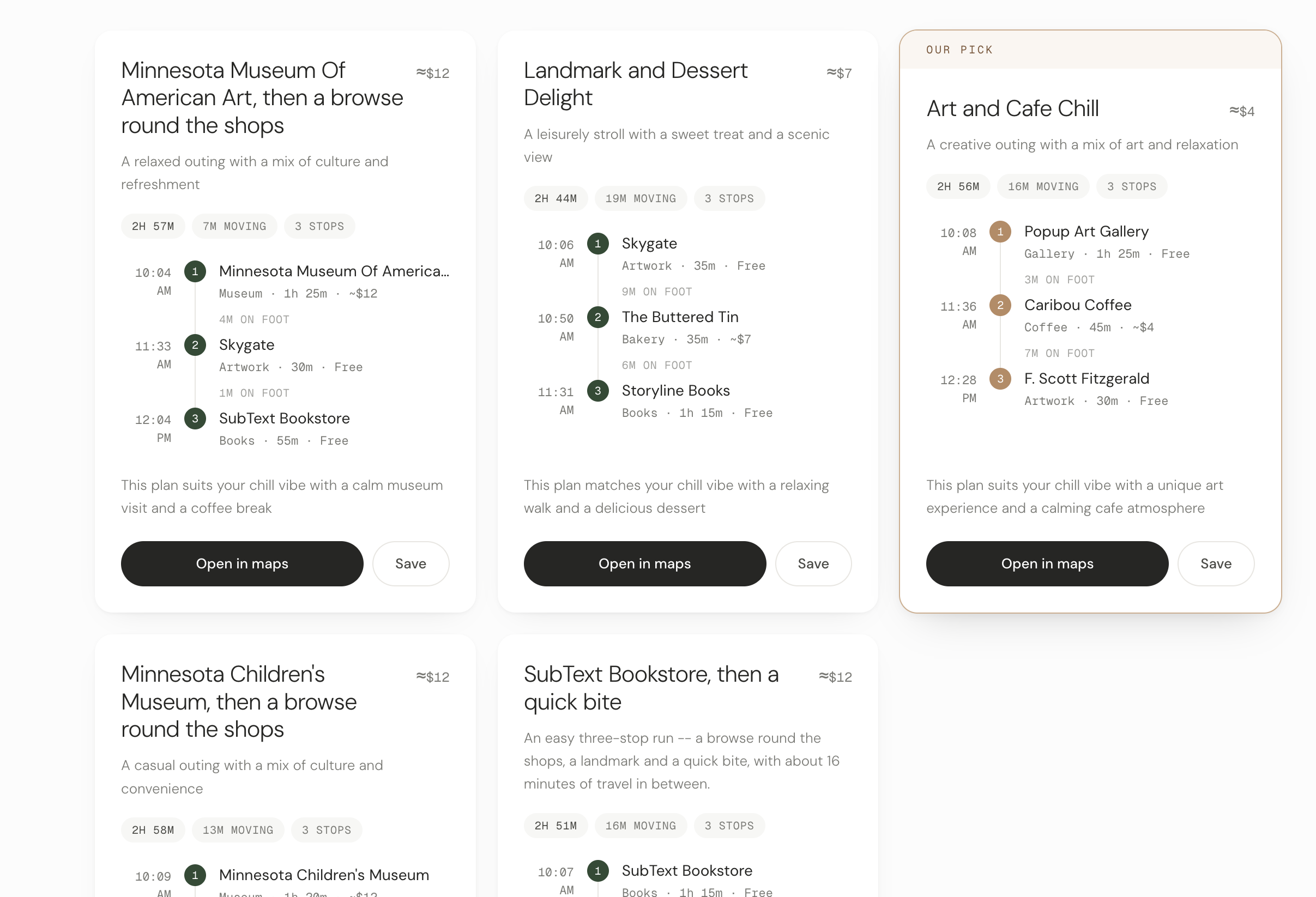Screen dimensions: 1316x897
Task: Open Minnesota Museum plan in maps
Action: coord(242,563)
